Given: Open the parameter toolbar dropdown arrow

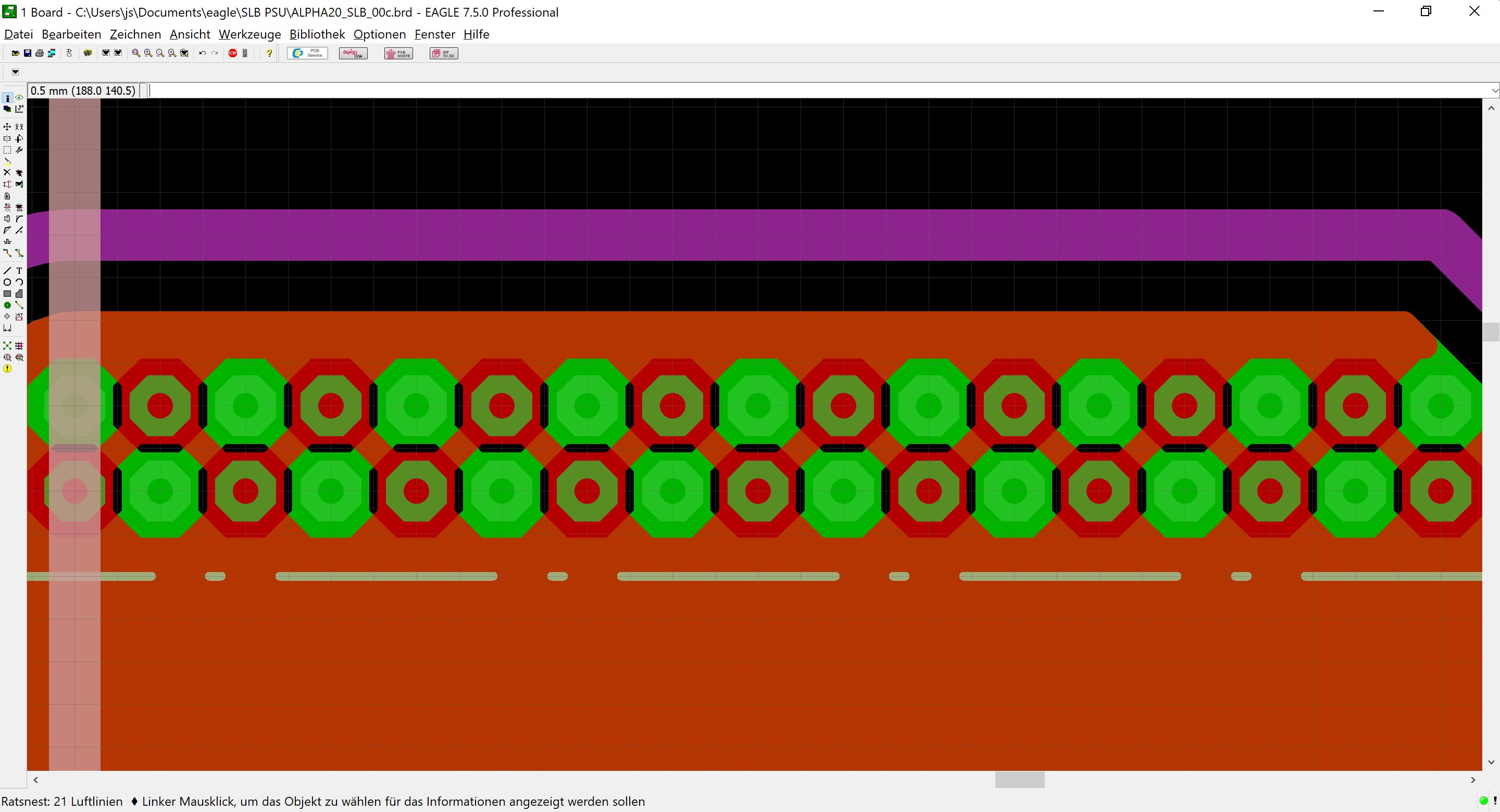Looking at the screenshot, I should 15,72.
